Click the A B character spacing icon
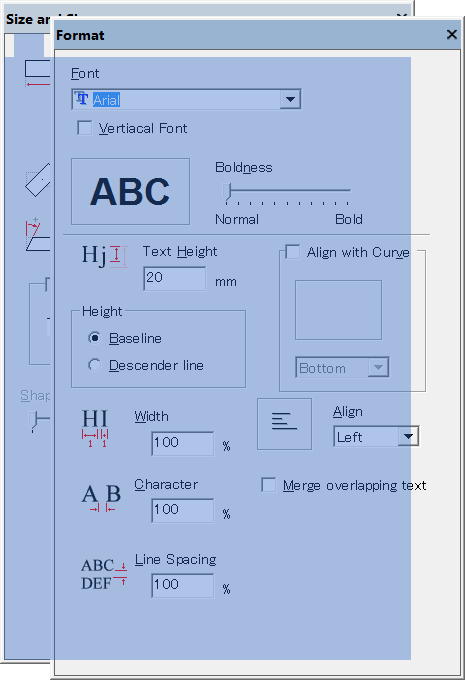 pos(101,498)
